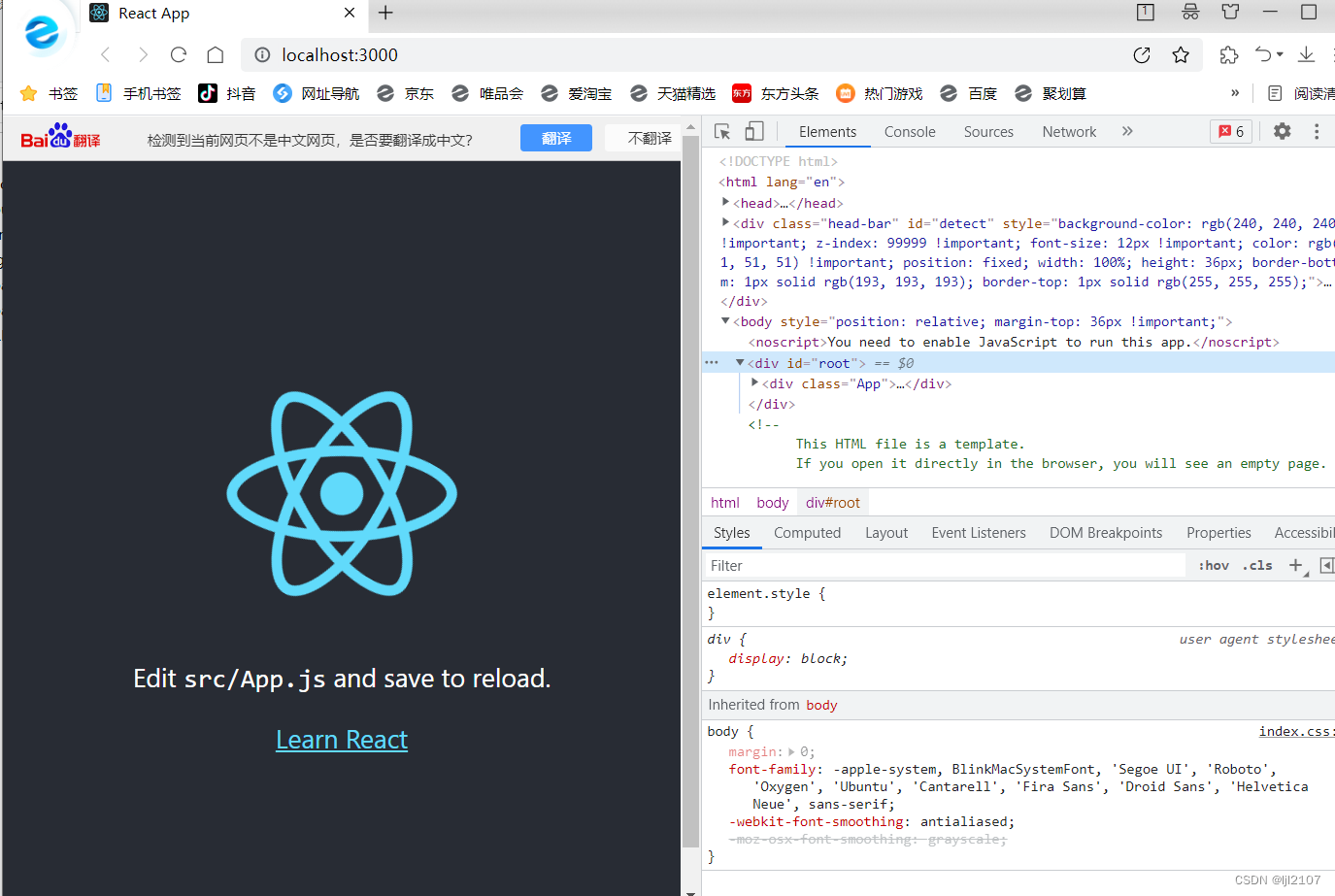
Task: Show more bookmarks with the » chevron
Action: point(1235,93)
